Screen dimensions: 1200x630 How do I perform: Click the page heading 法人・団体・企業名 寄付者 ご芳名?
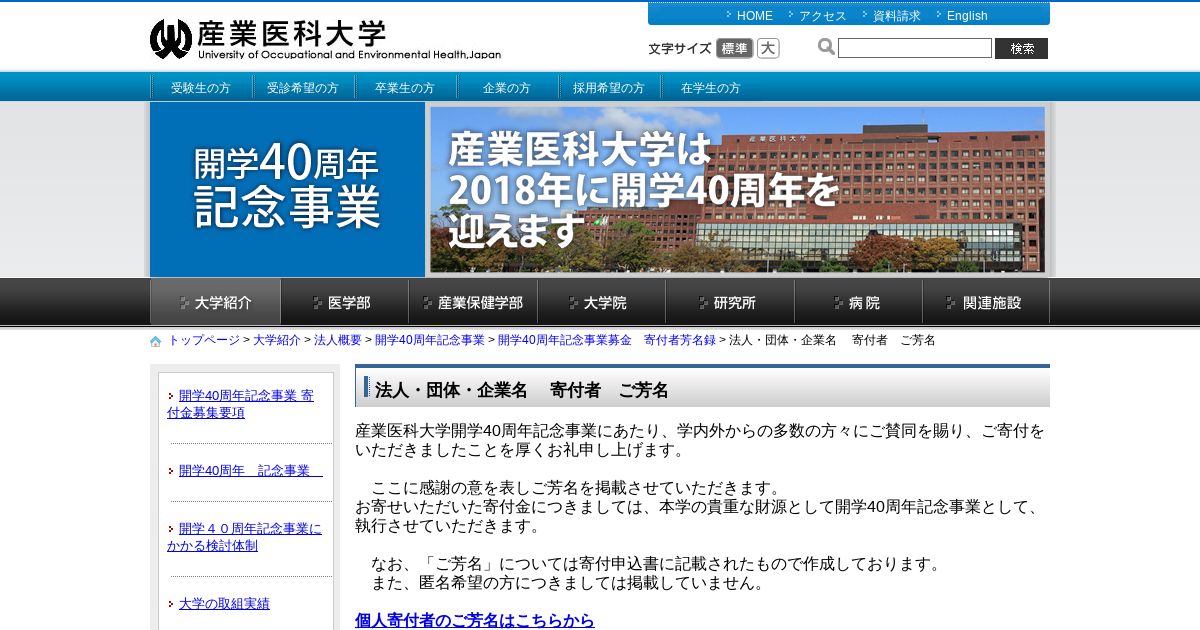click(x=522, y=390)
